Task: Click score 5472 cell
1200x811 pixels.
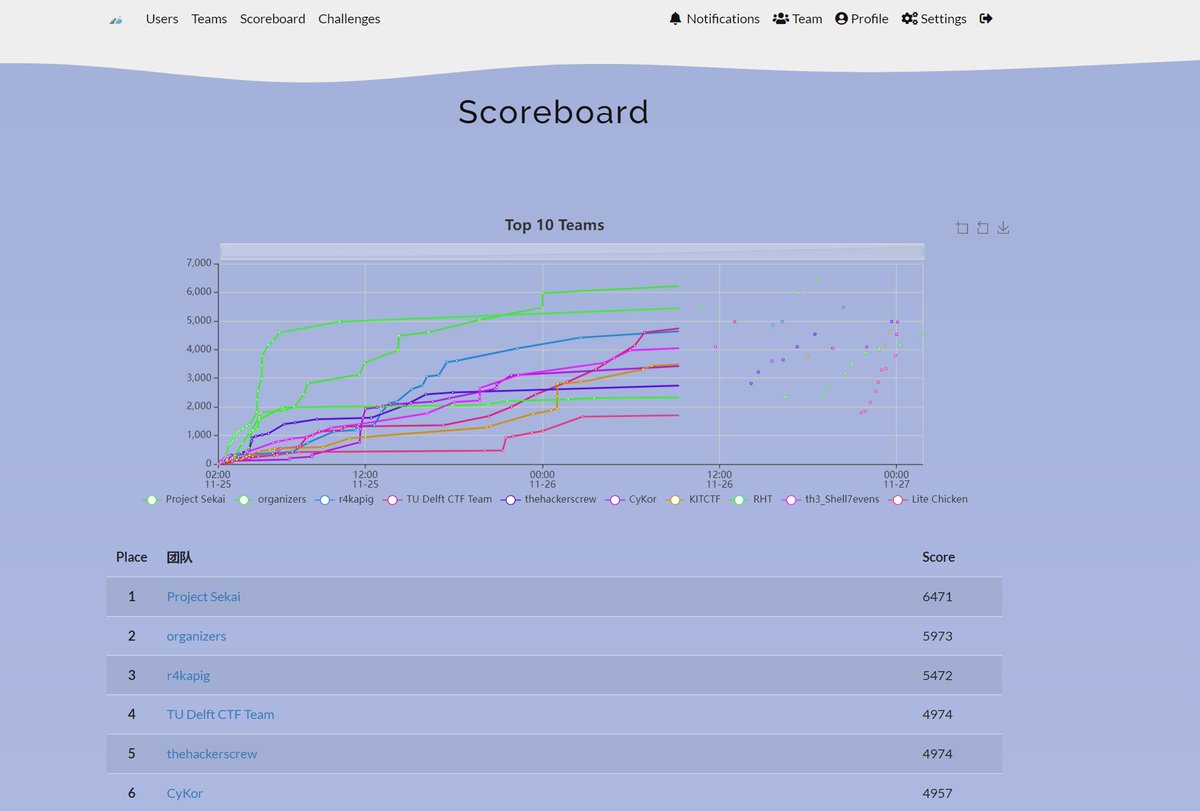Action: (937, 675)
